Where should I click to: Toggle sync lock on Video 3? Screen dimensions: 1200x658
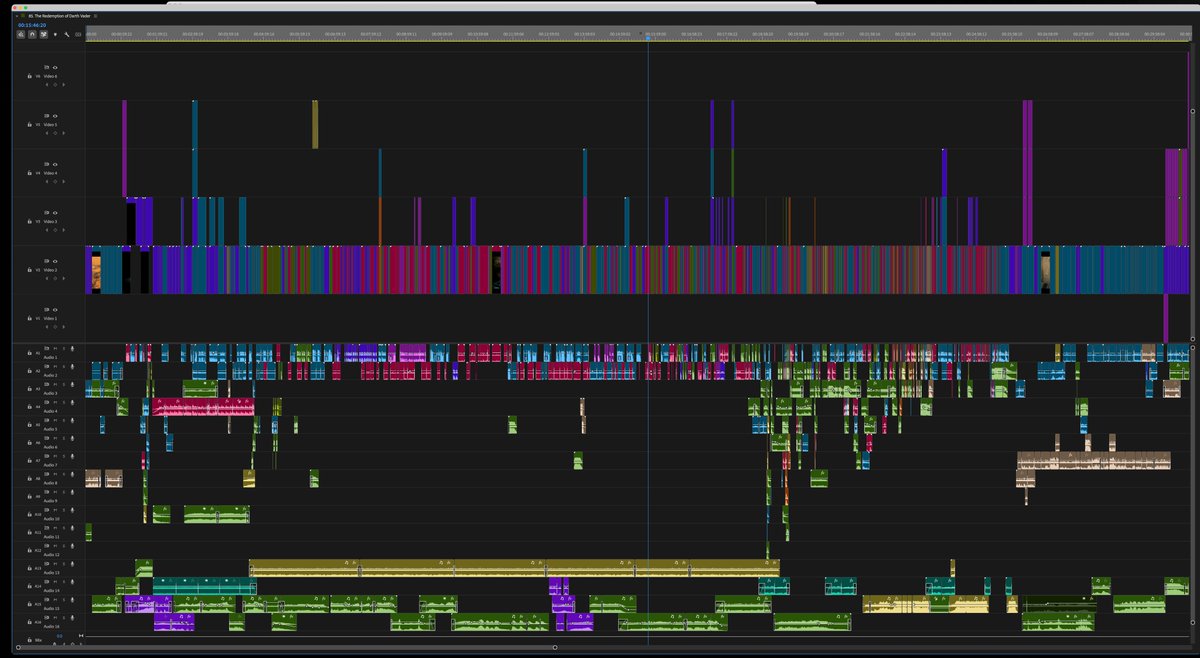46,213
